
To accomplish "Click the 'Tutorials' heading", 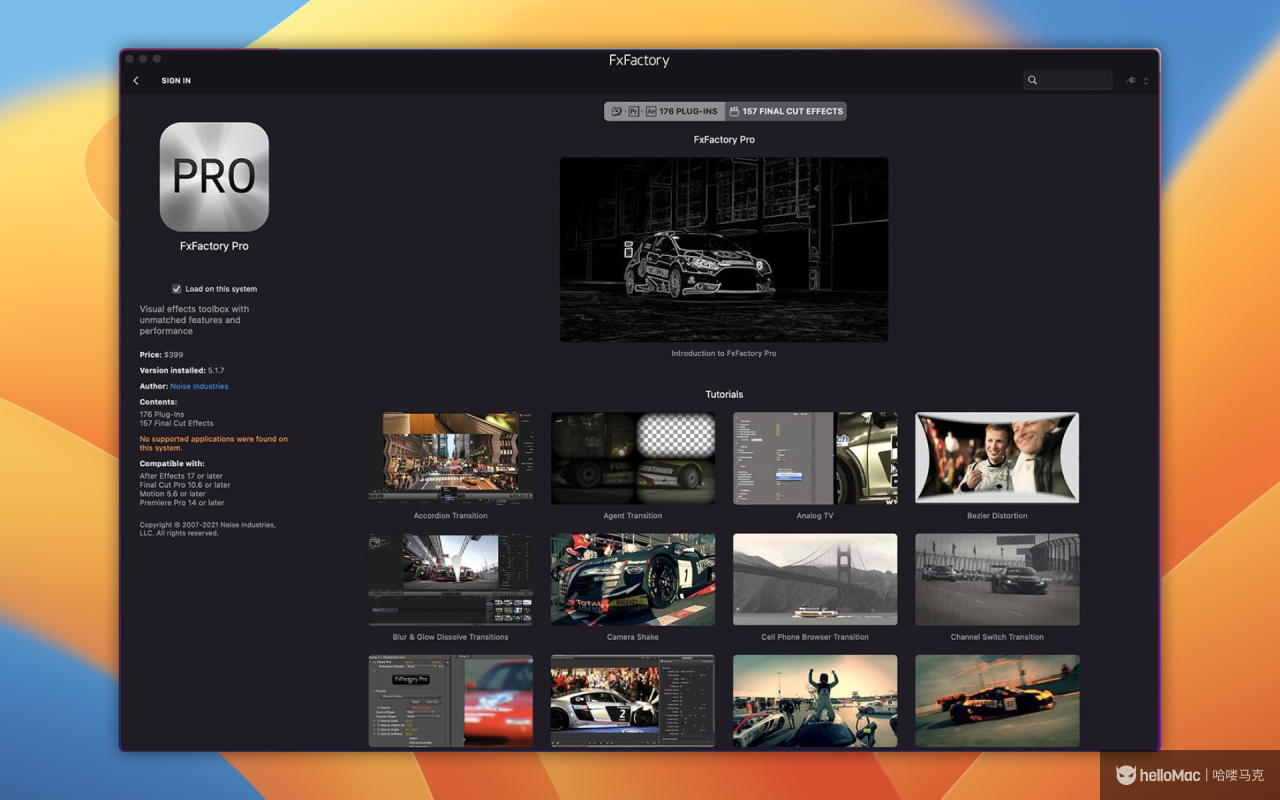I will tap(724, 395).
